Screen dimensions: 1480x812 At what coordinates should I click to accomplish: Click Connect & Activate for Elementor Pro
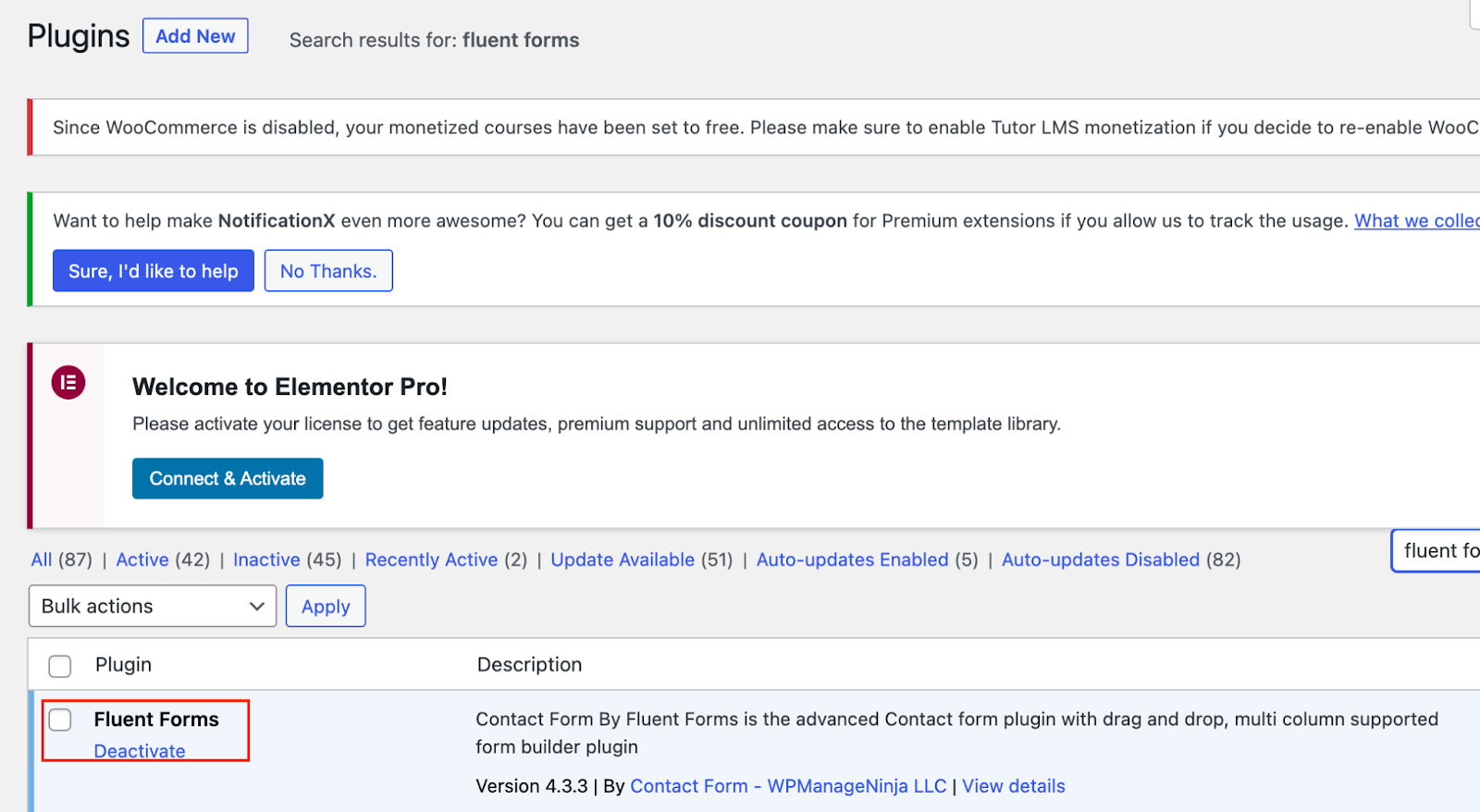click(228, 478)
